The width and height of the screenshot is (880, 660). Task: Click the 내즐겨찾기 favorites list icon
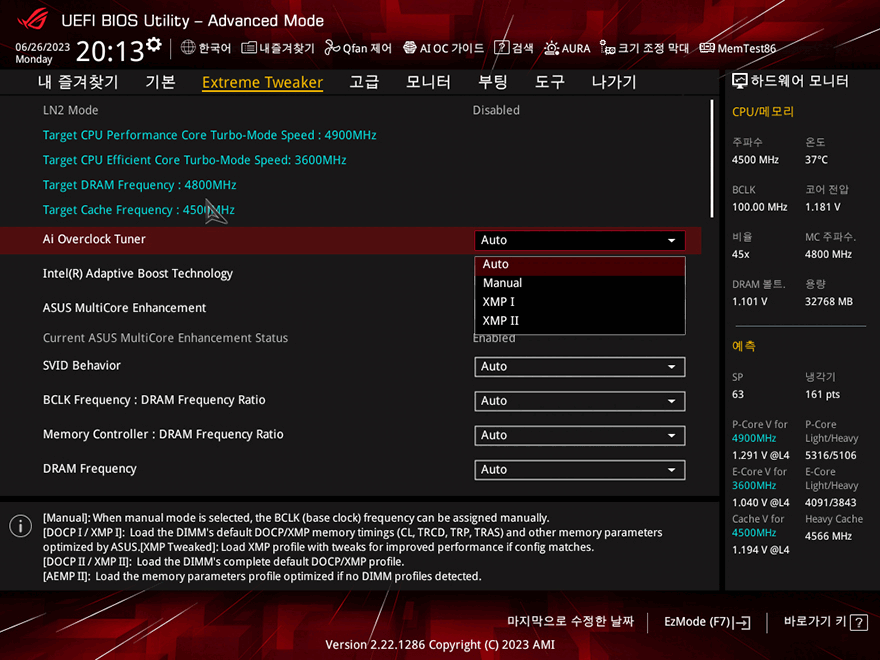point(249,48)
